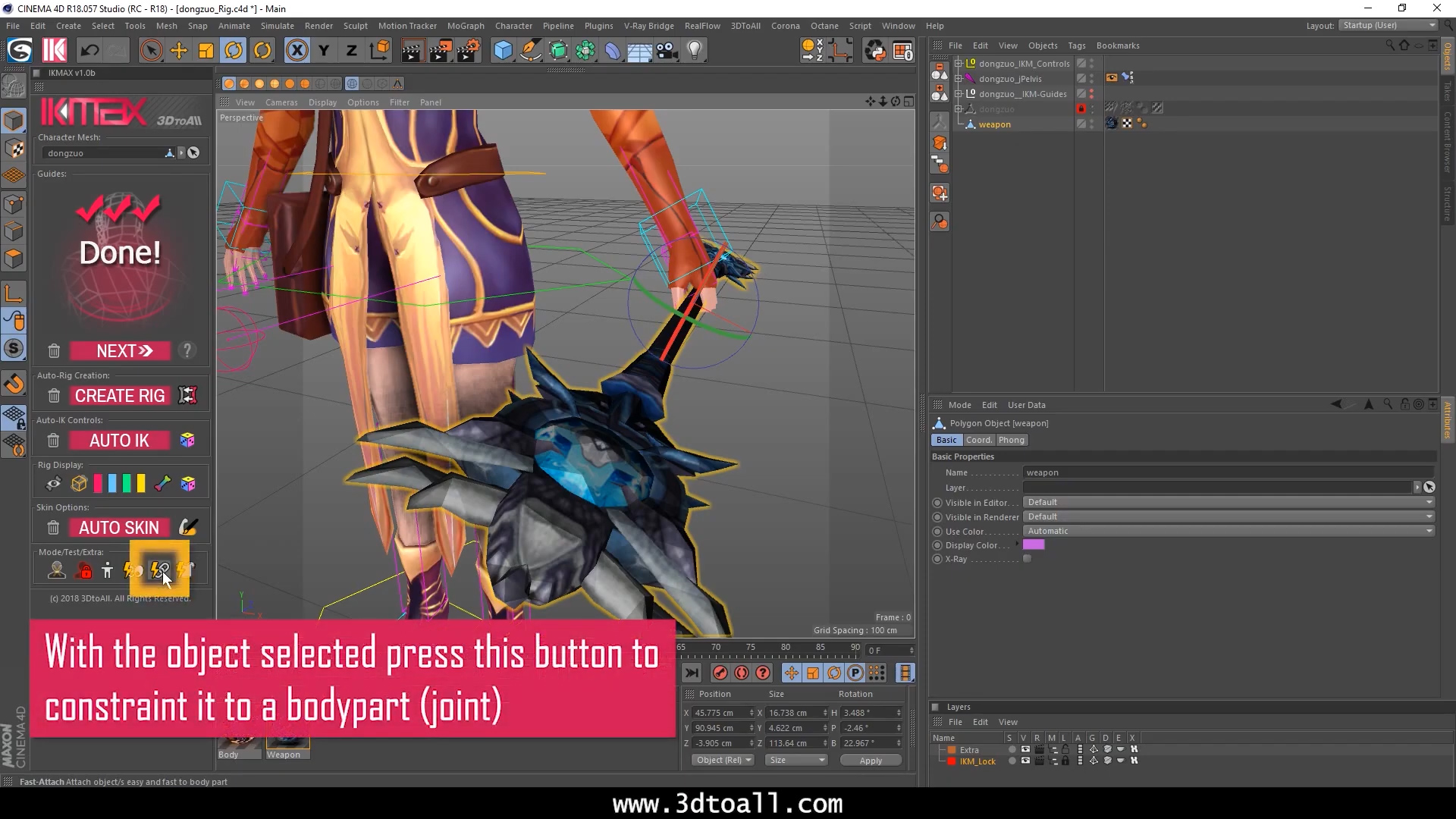The height and width of the screenshot is (819, 1456).
Task: Click the T-pose figure icon
Action: [108, 570]
